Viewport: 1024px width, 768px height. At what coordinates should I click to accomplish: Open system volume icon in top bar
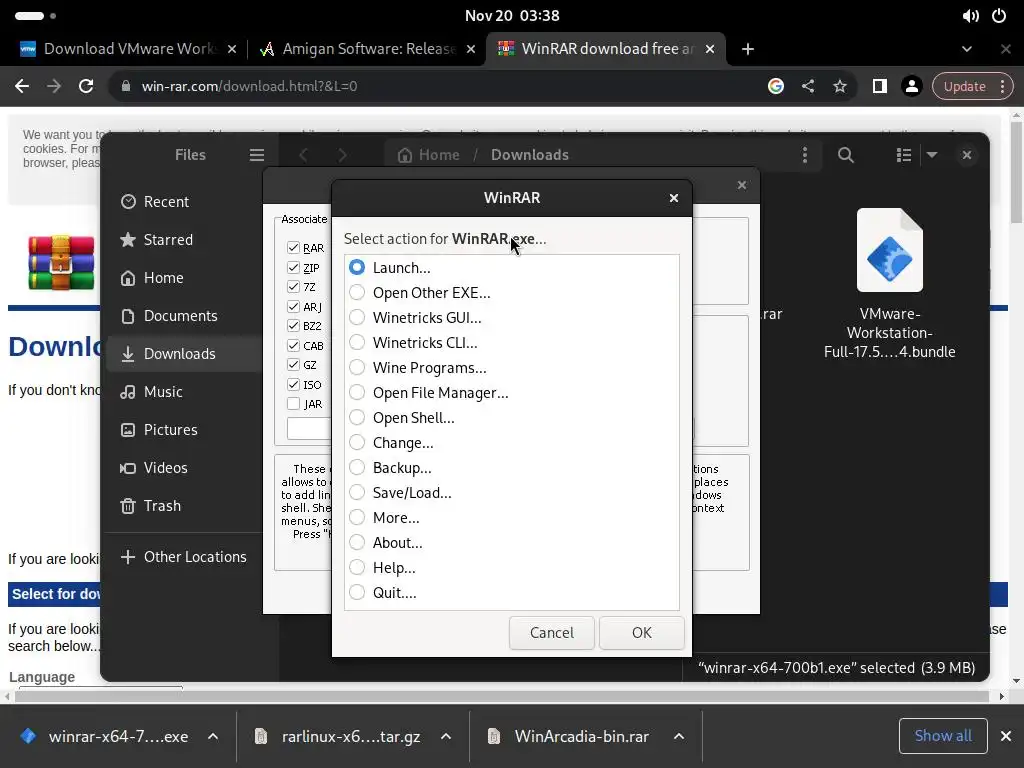click(970, 16)
